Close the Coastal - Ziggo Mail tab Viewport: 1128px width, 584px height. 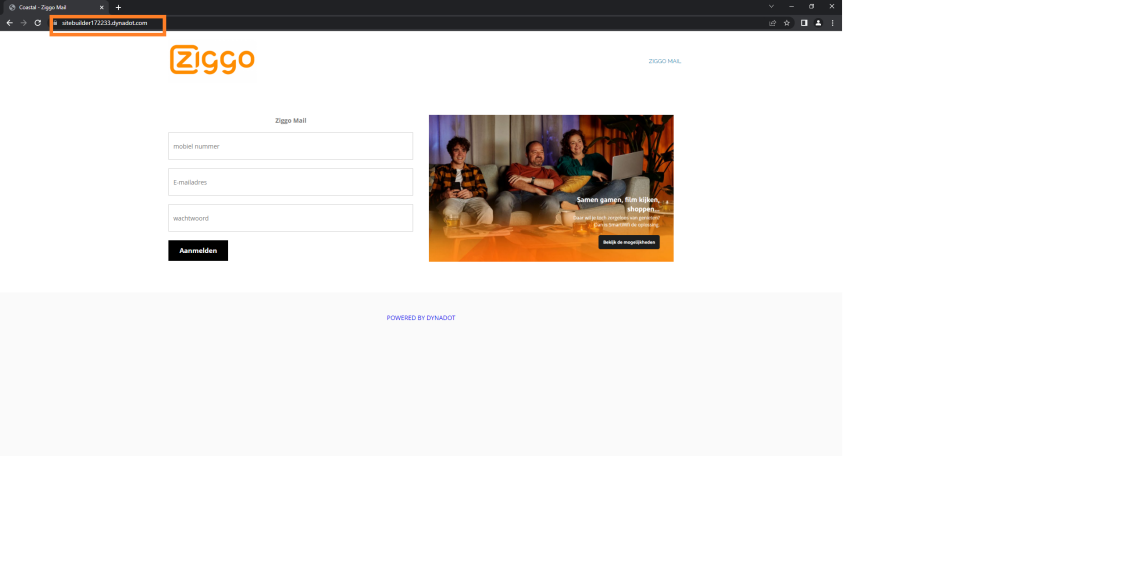[101, 7]
